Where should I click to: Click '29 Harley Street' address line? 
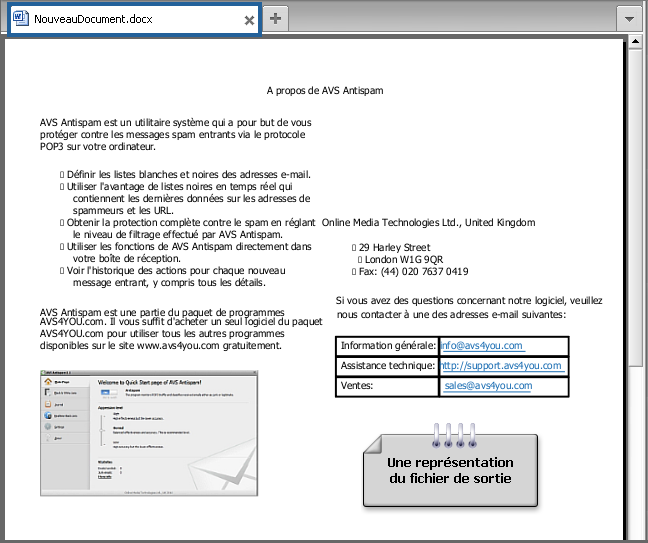click(391, 248)
